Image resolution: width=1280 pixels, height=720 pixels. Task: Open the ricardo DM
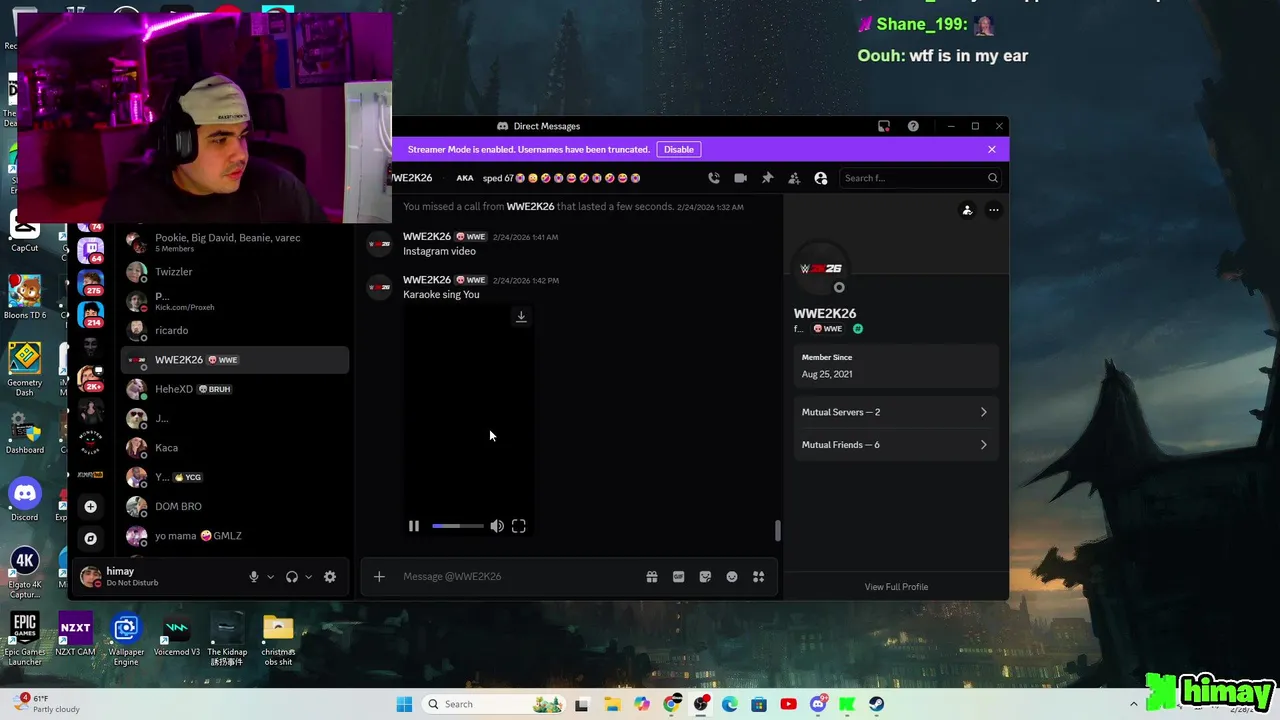(235, 330)
